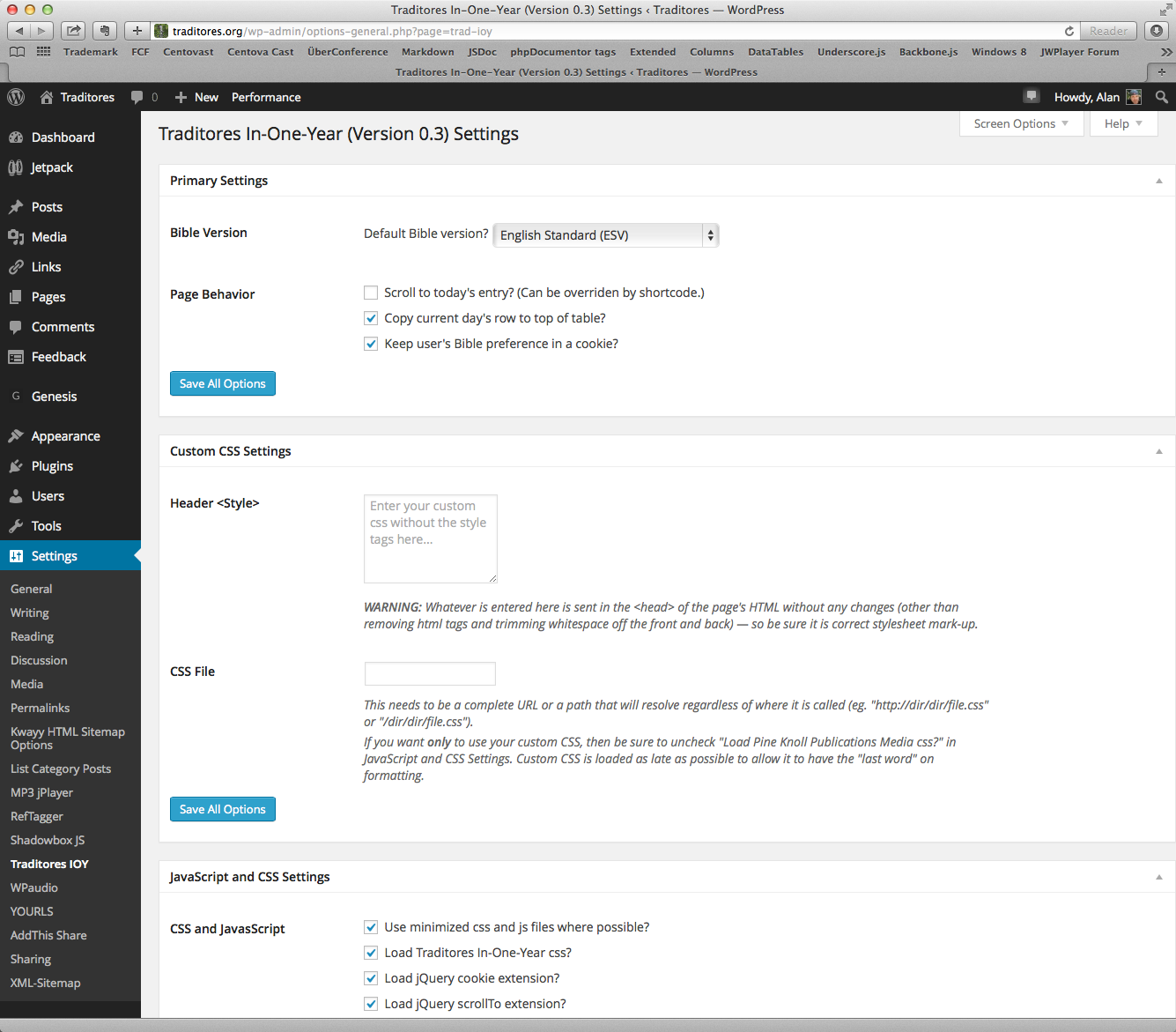The image size is (1176, 1032).
Task: Toggle Keep user's Bible preference in cookie
Action: (371, 344)
